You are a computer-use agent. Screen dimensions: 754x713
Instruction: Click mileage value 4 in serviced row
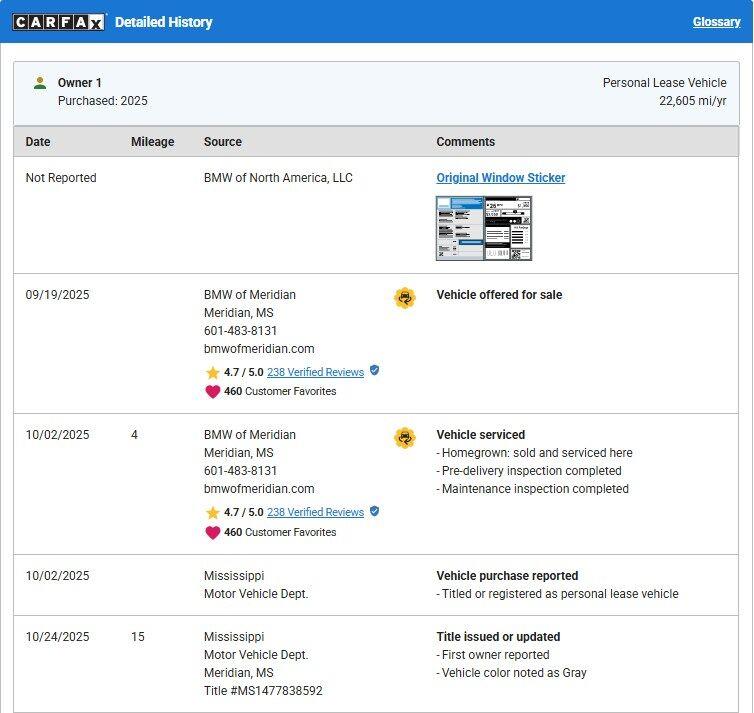(x=134, y=435)
